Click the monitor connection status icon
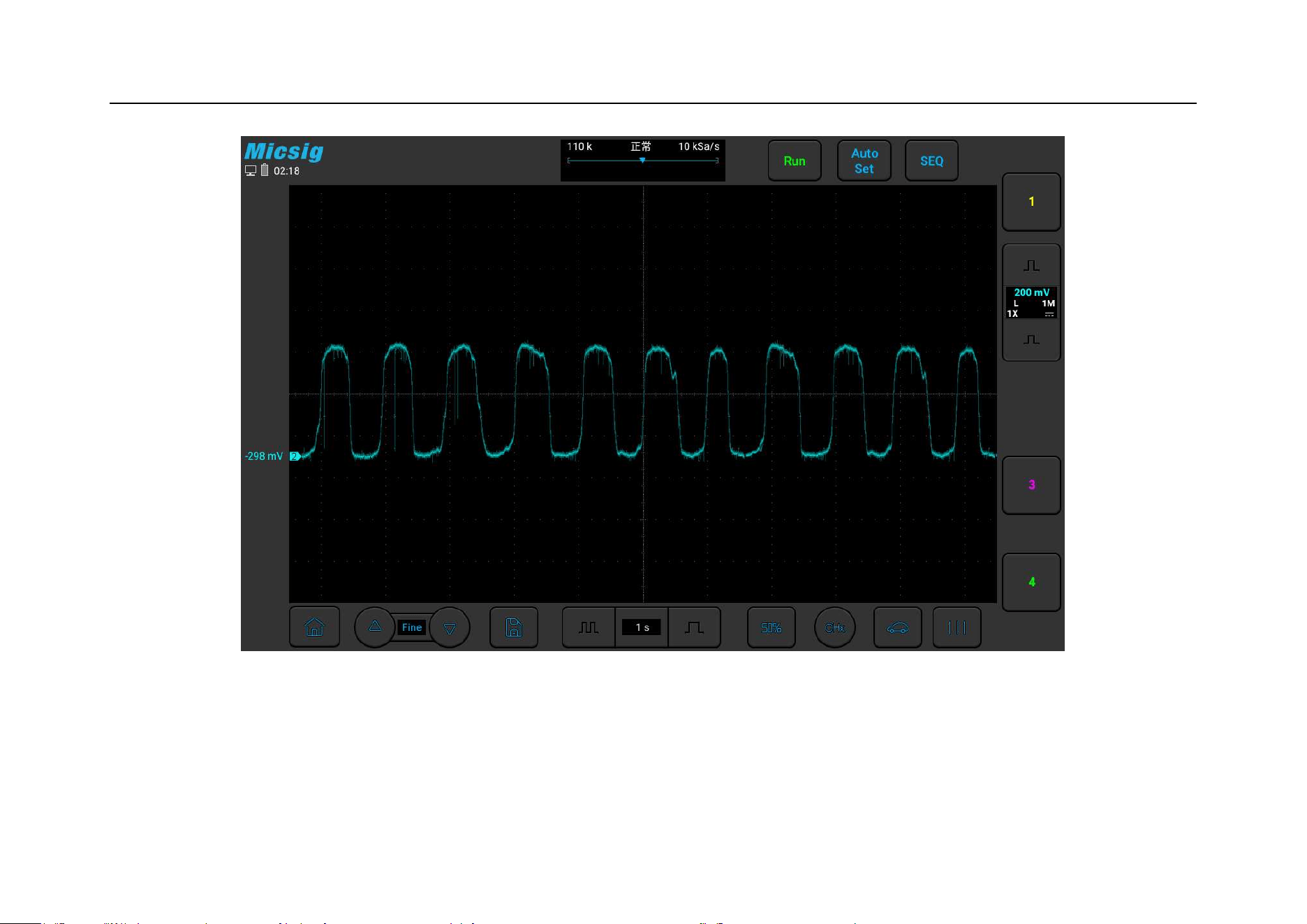 [x=251, y=170]
